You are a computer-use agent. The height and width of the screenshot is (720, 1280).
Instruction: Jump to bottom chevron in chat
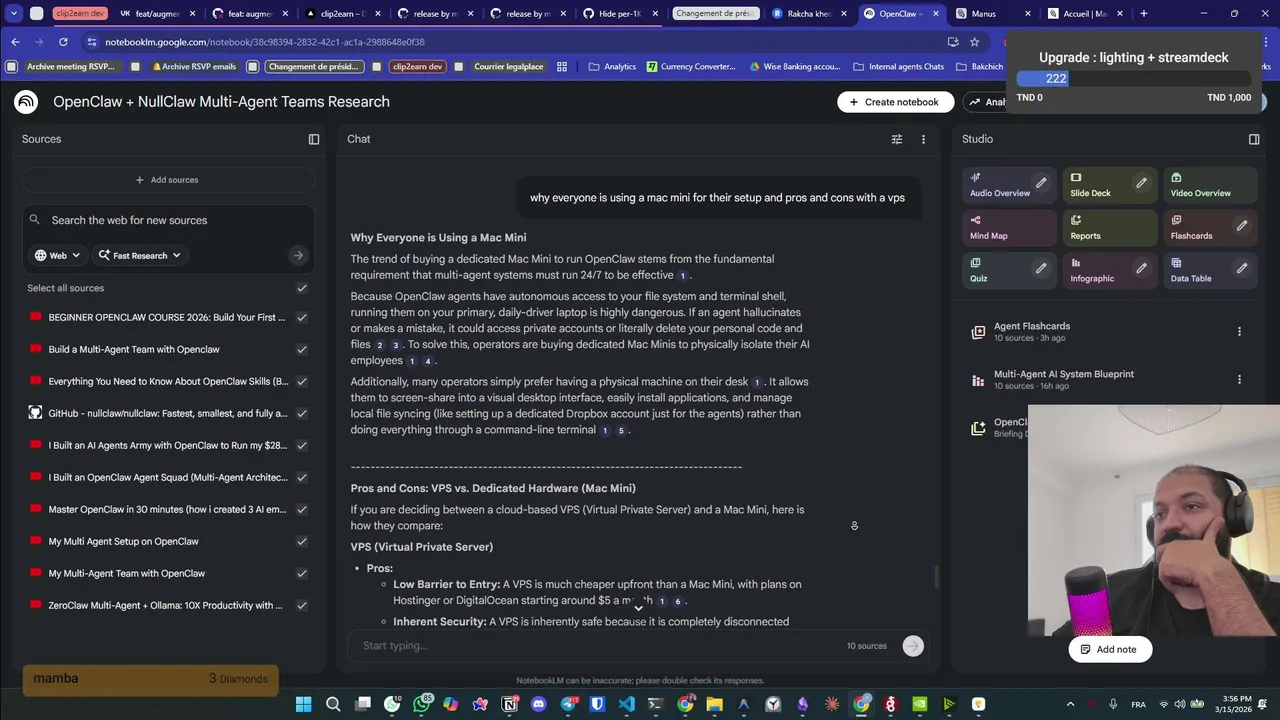point(638,607)
